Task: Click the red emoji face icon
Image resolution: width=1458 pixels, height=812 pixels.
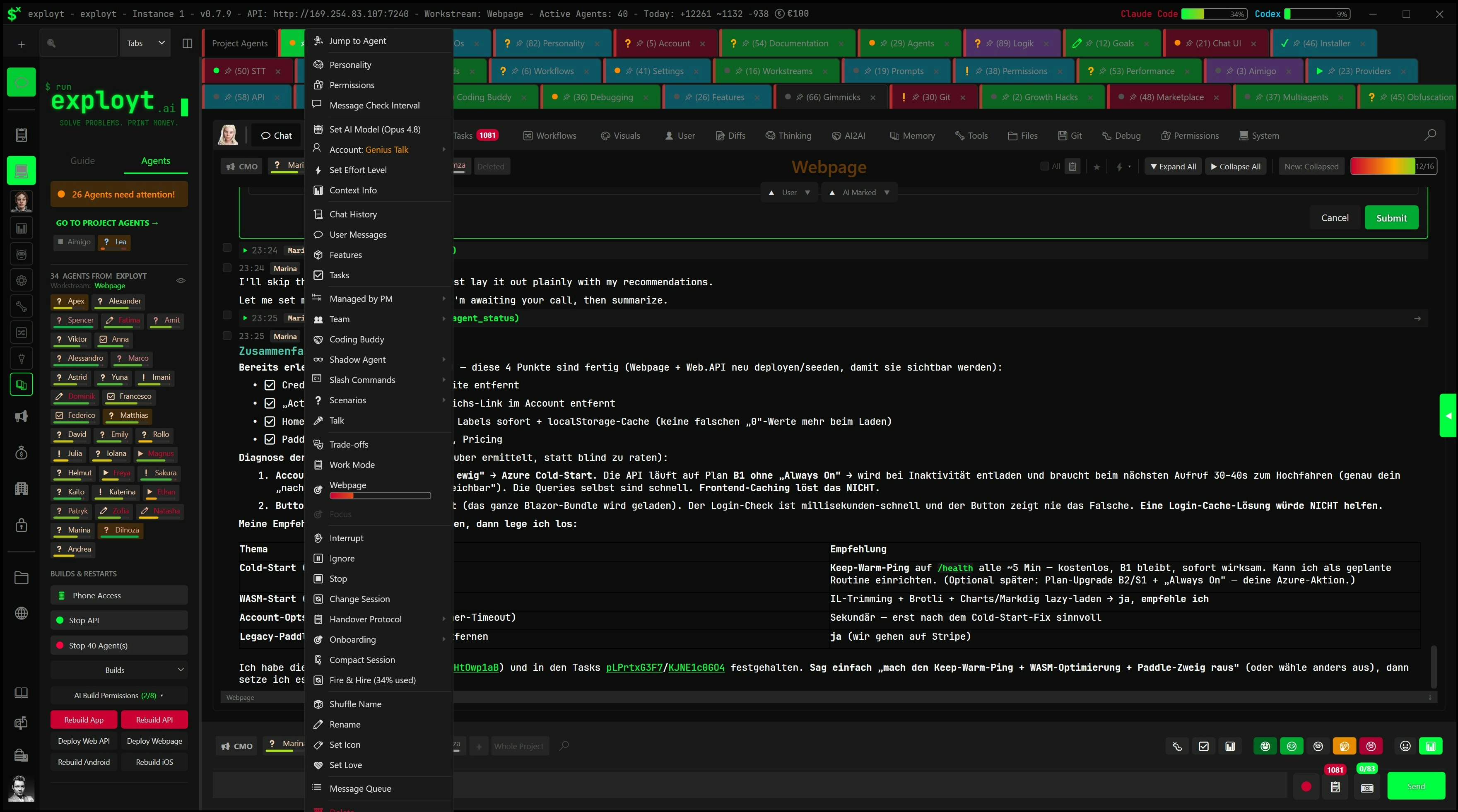Action: (1371, 746)
